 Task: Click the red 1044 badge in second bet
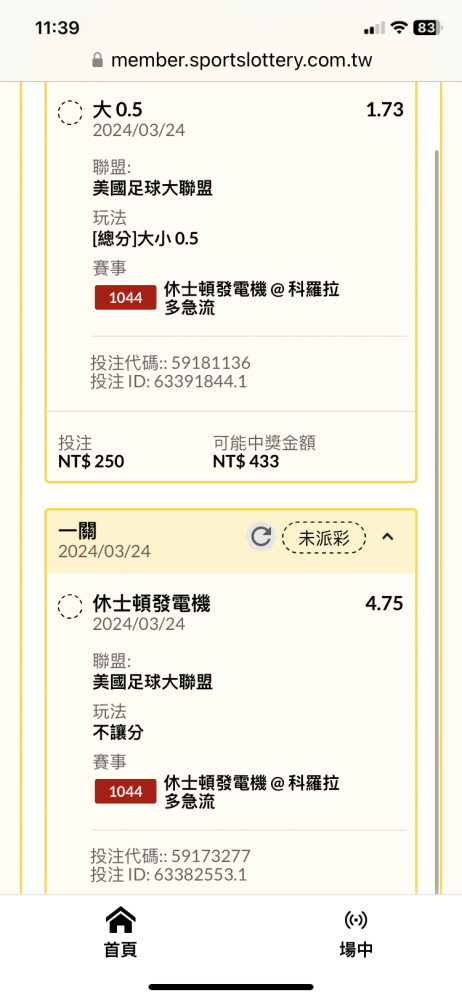(126, 791)
